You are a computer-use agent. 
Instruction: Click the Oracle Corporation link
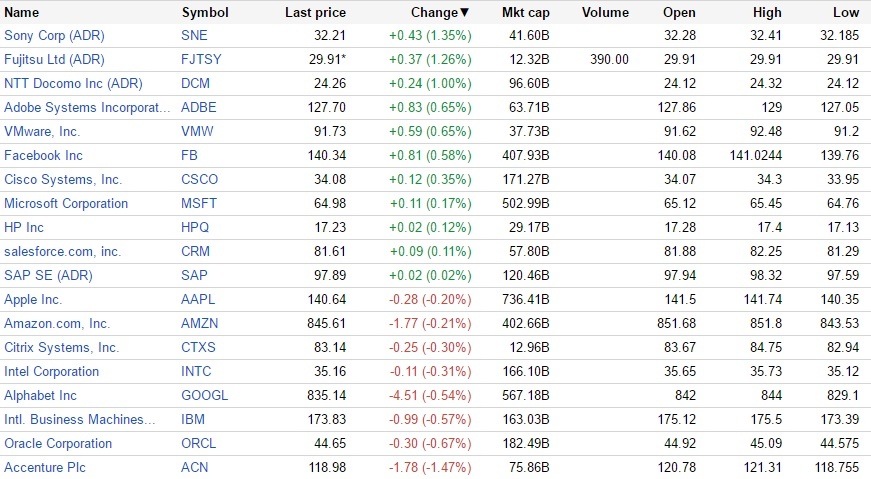coord(58,444)
